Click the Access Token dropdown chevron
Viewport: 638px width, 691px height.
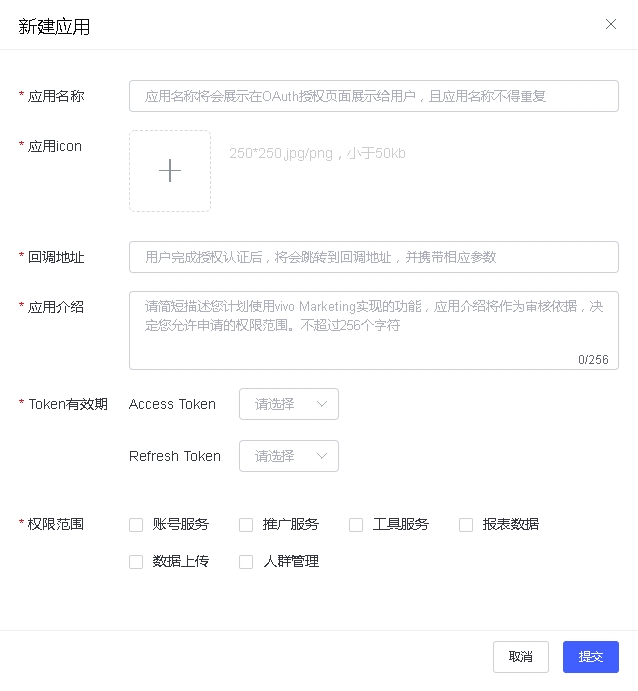click(322, 404)
